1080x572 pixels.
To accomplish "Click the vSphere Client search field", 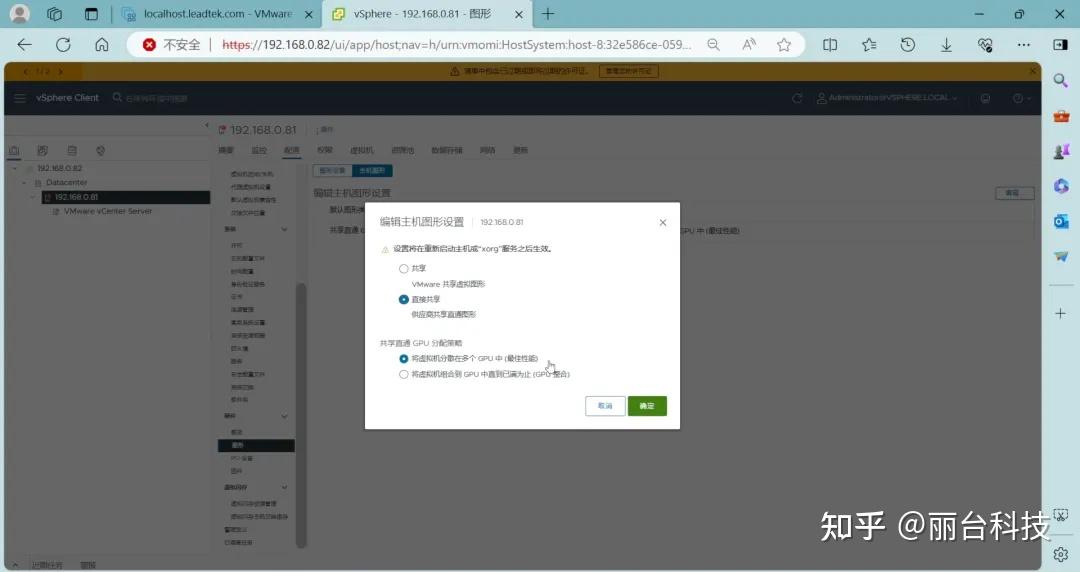I will tap(157, 98).
